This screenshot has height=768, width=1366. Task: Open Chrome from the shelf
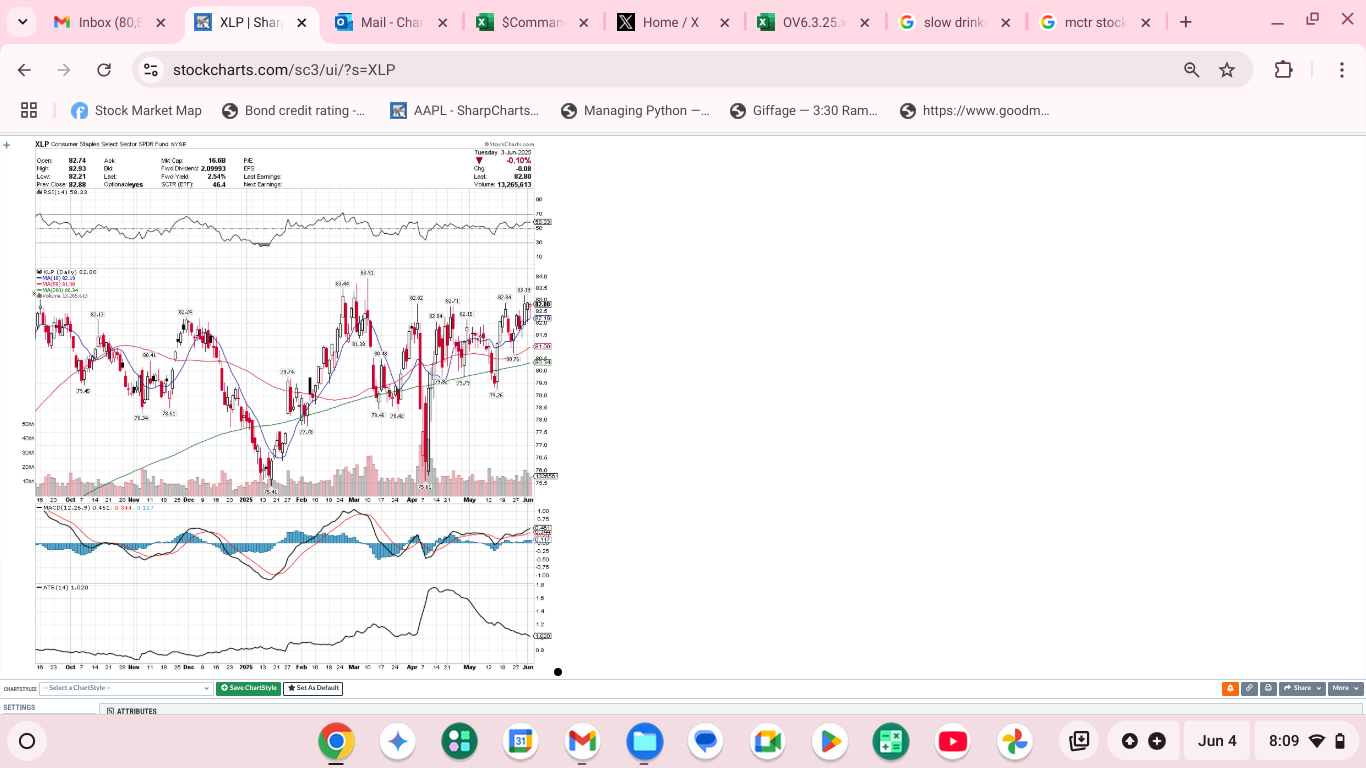[336, 741]
